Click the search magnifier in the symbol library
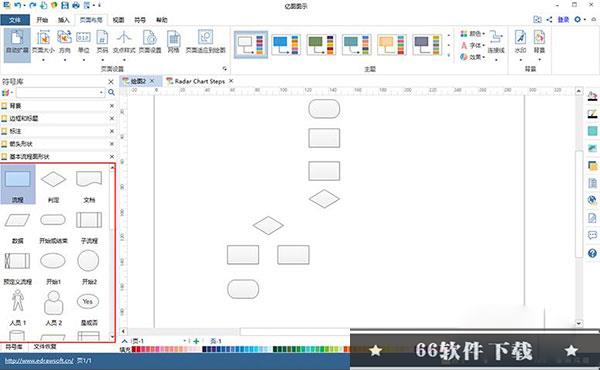The image size is (600, 370). (x=111, y=93)
